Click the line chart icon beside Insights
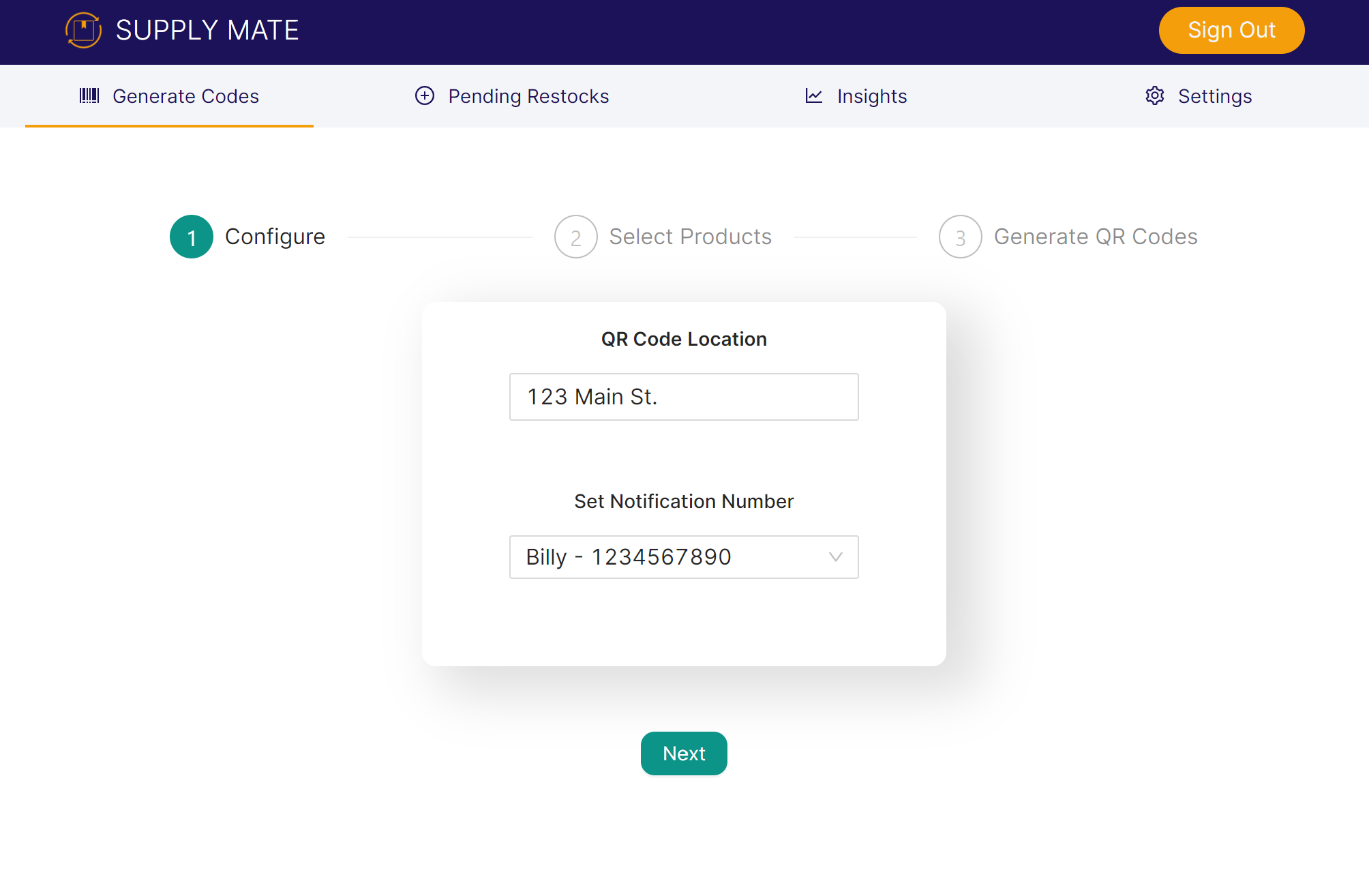Viewport: 1369px width, 896px height. click(x=814, y=95)
